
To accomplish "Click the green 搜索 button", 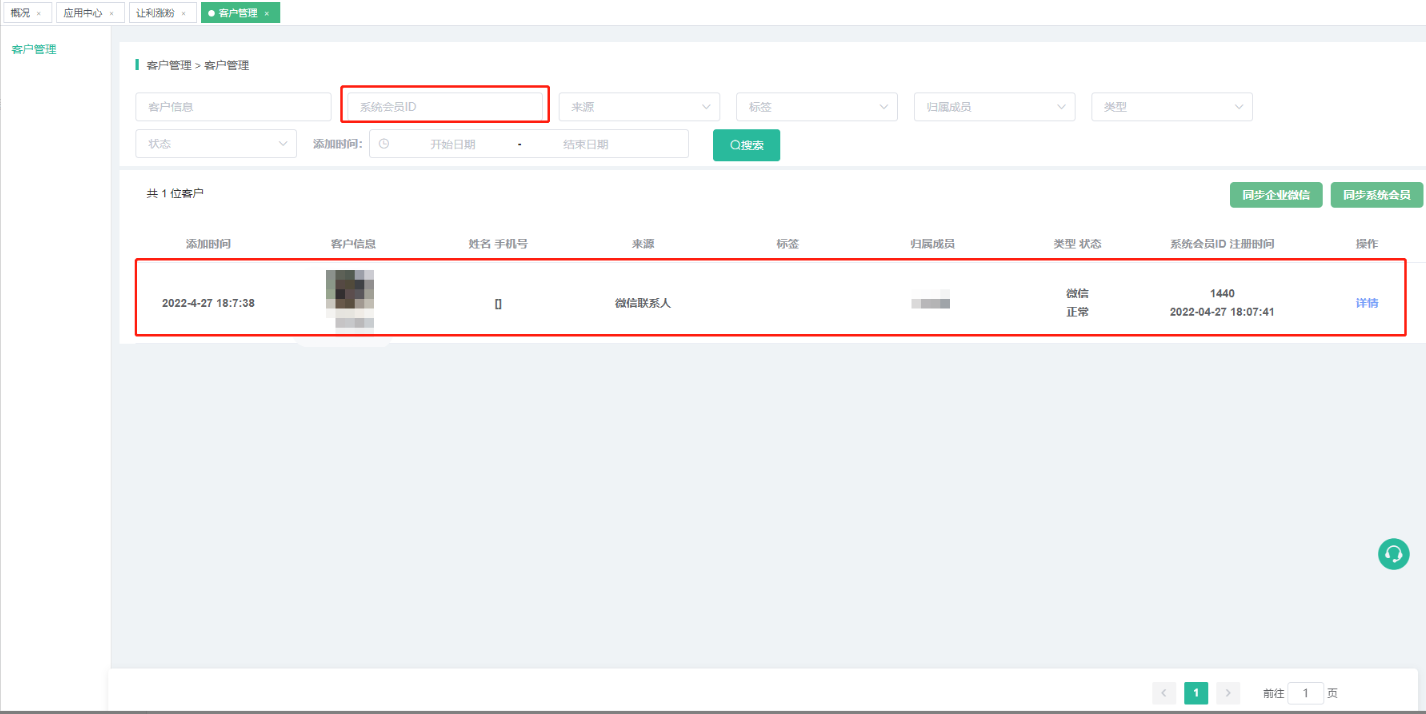I will [x=746, y=145].
